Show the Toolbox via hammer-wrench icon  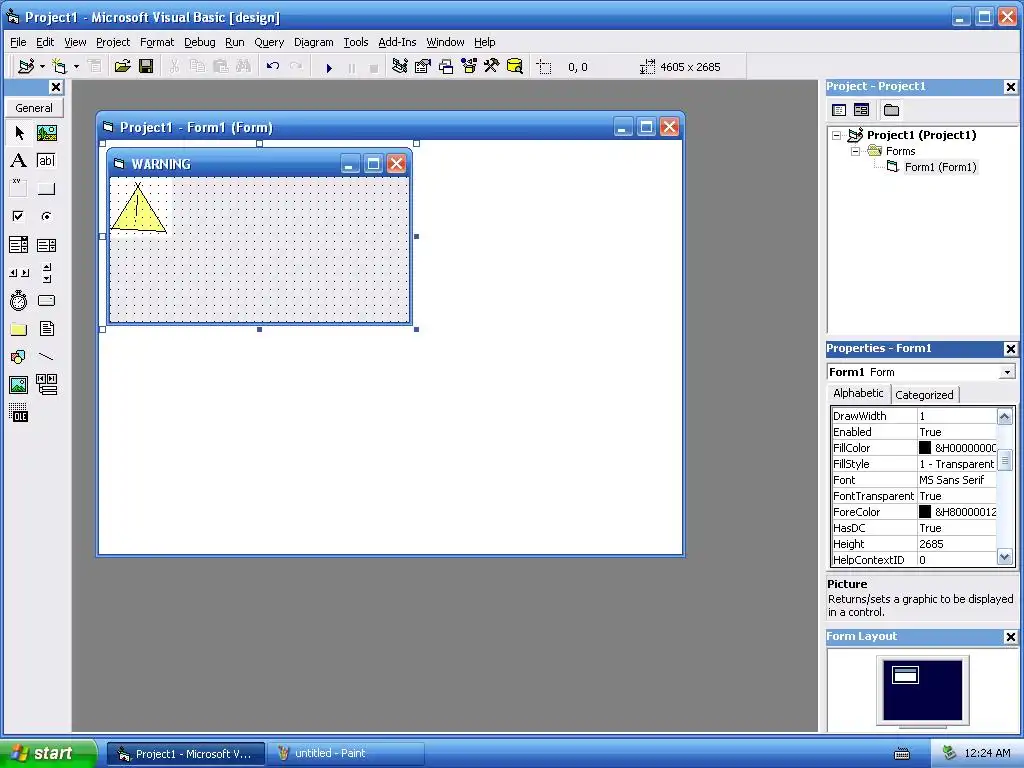click(x=492, y=67)
